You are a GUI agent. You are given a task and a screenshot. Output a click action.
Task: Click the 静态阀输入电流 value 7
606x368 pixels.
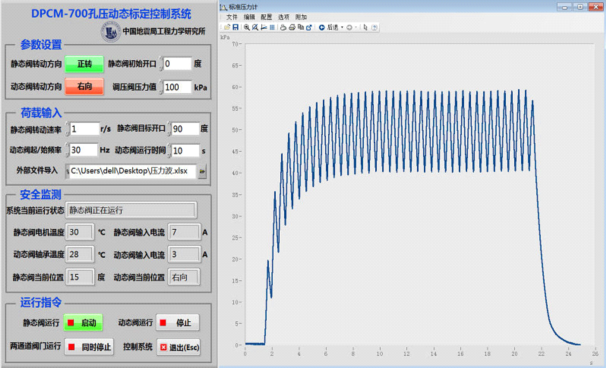(184, 232)
